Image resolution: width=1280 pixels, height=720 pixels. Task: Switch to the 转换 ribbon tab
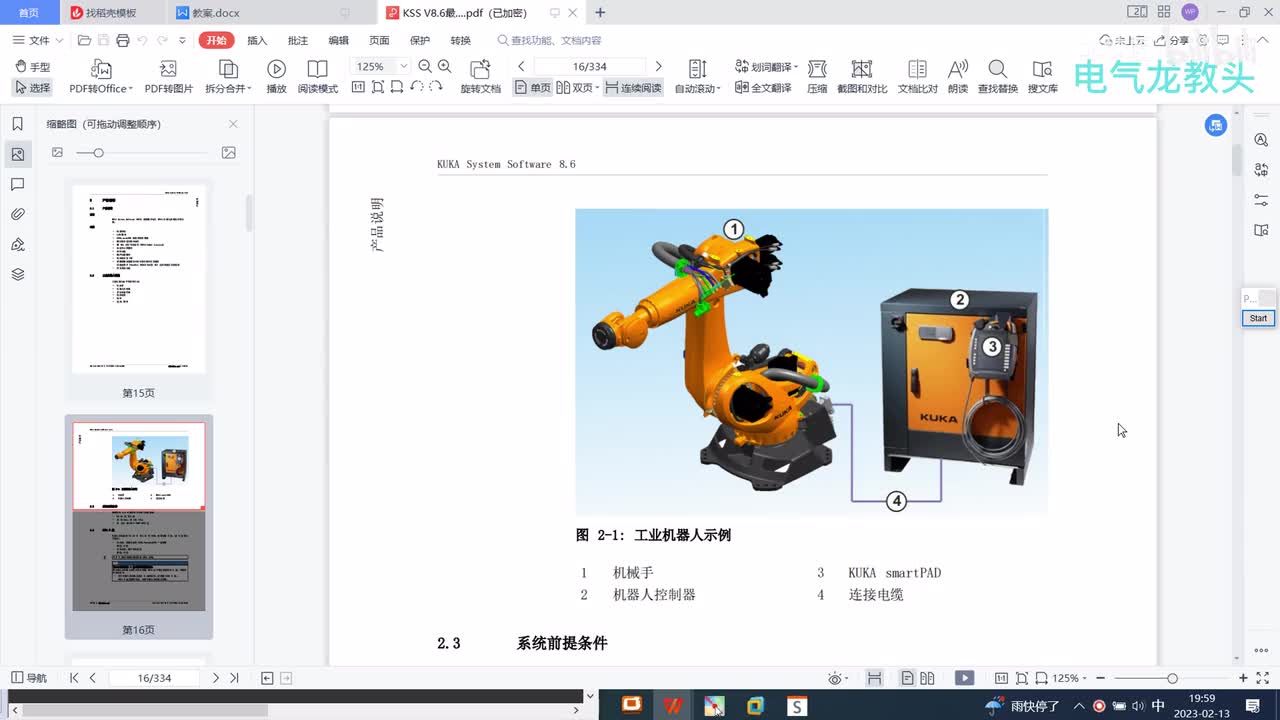tap(460, 40)
